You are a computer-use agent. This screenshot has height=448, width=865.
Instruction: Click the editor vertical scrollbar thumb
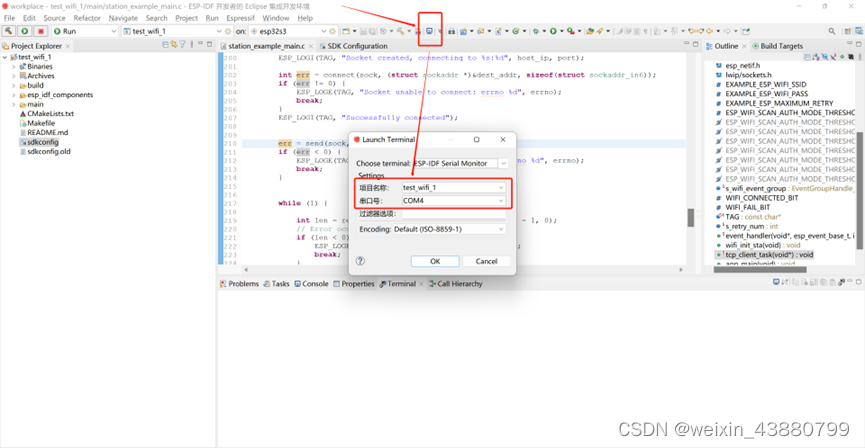pyautogui.click(x=691, y=217)
